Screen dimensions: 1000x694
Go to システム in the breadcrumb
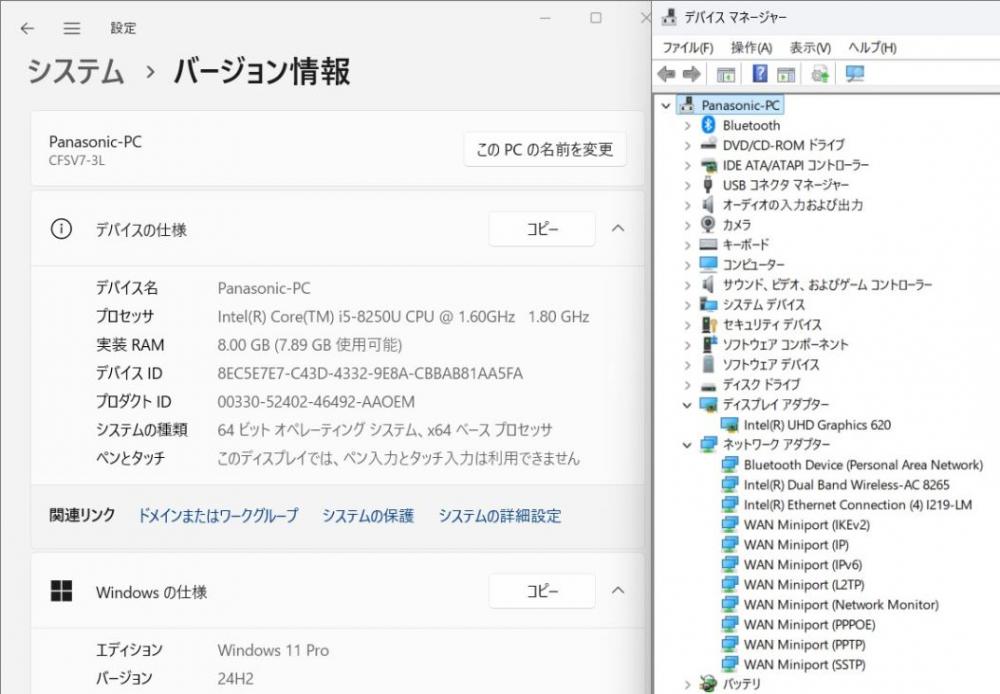pyautogui.click(x=75, y=71)
